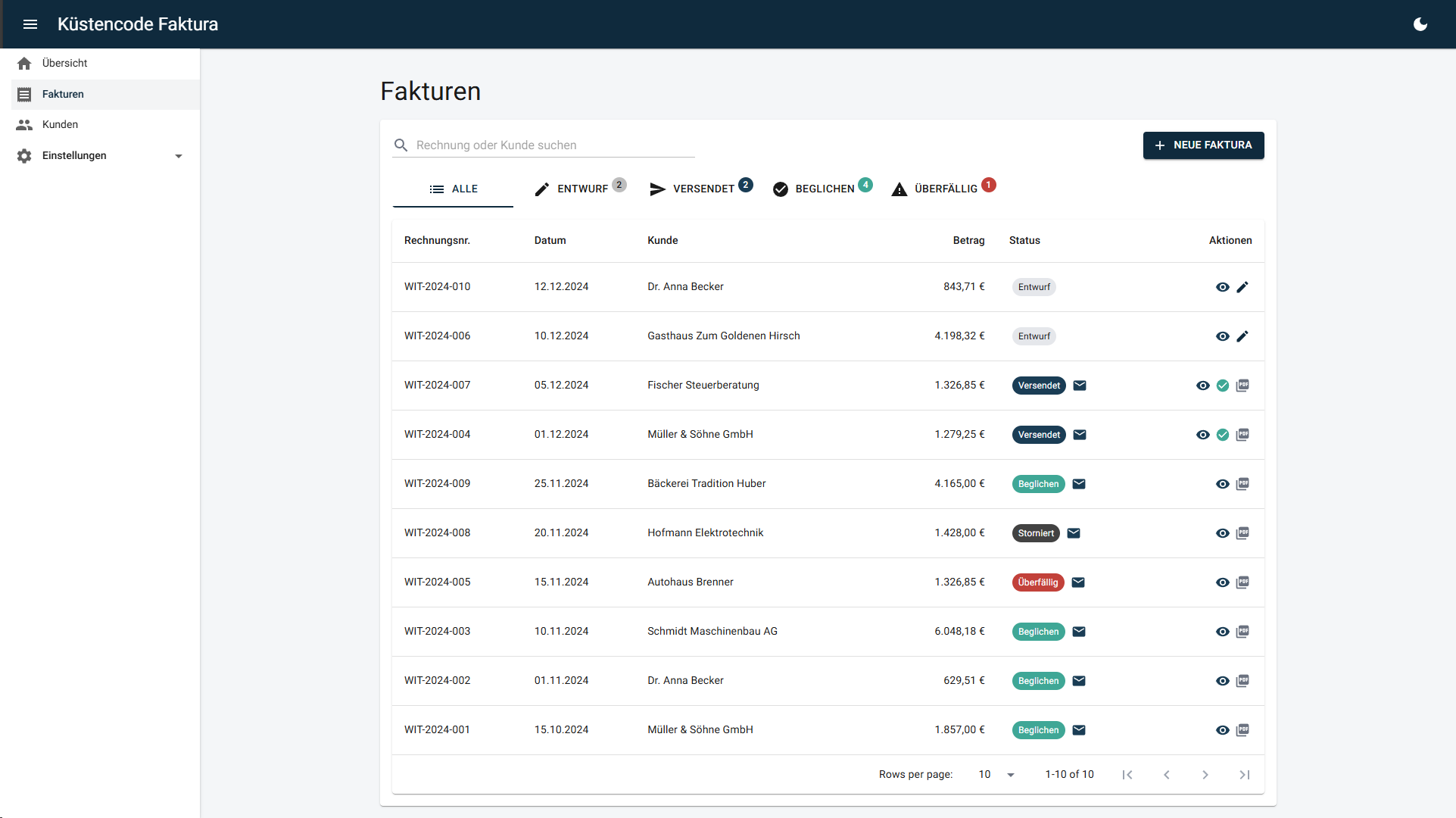Toggle dark mode with the moon icon
This screenshot has width=1456, height=818.
point(1420,24)
